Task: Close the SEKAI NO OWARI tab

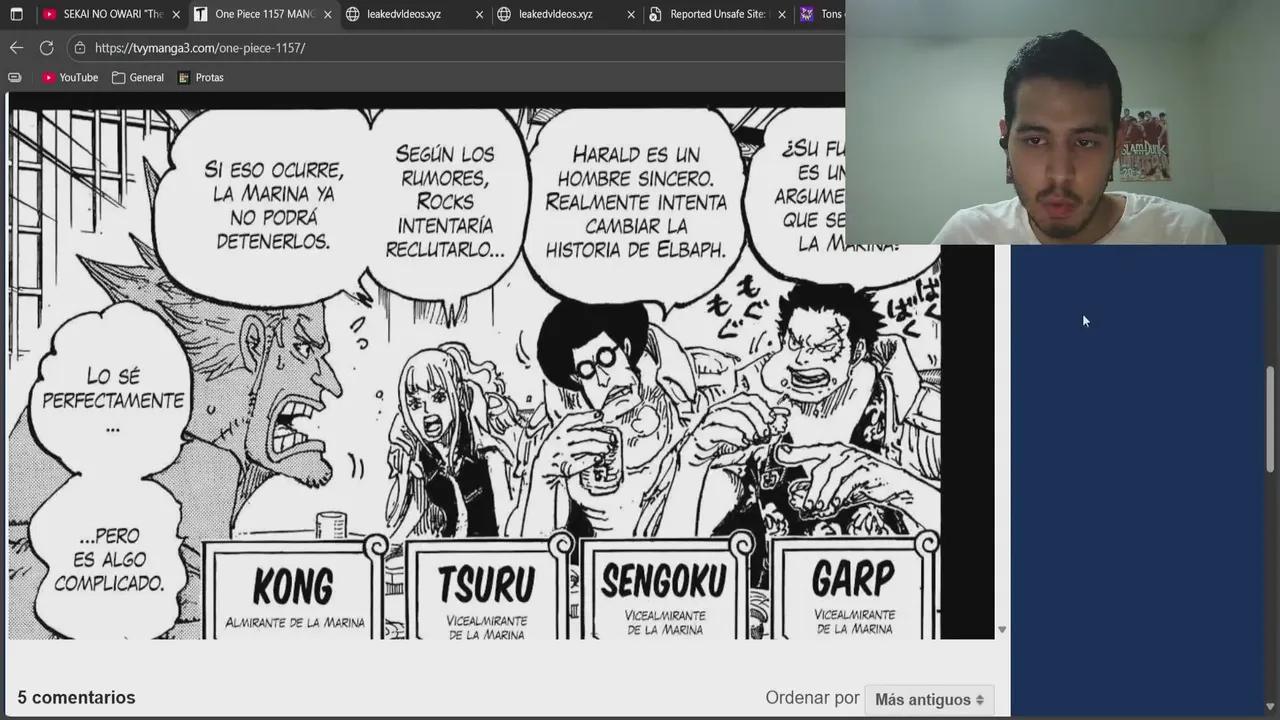Action: click(x=175, y=14)
